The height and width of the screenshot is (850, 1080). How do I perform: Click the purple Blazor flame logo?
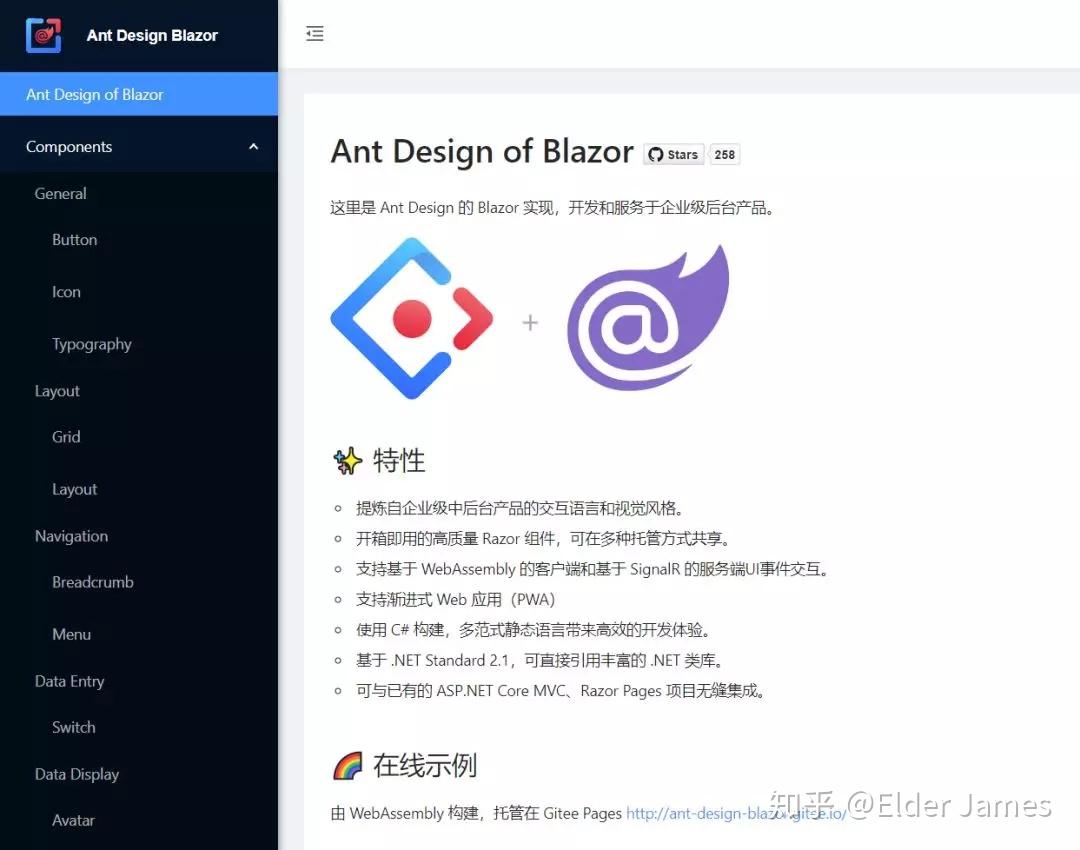pyautogui.click(x=648, y=318)
